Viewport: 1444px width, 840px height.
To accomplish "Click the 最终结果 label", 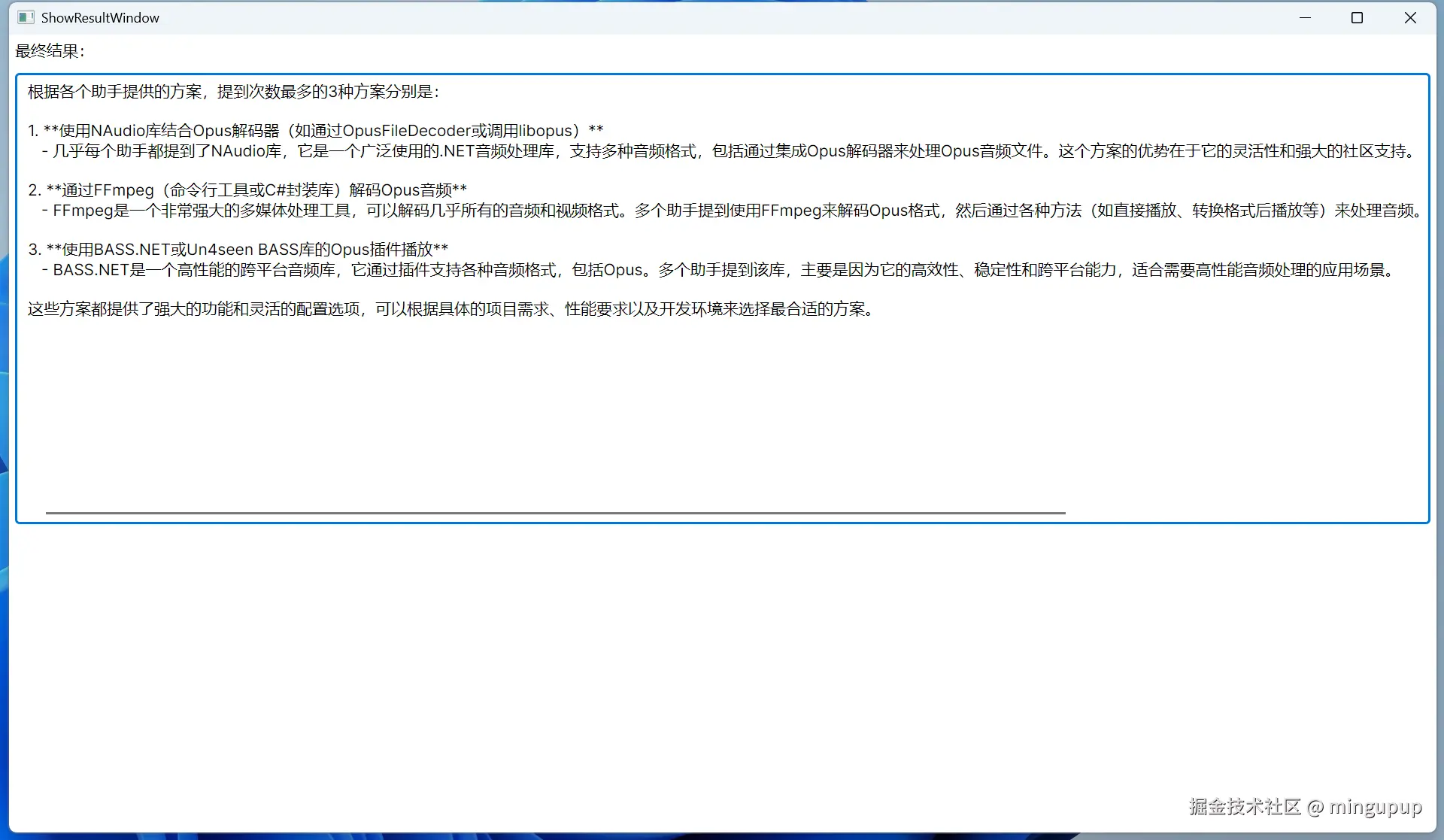I will click(x=50, y=51).
